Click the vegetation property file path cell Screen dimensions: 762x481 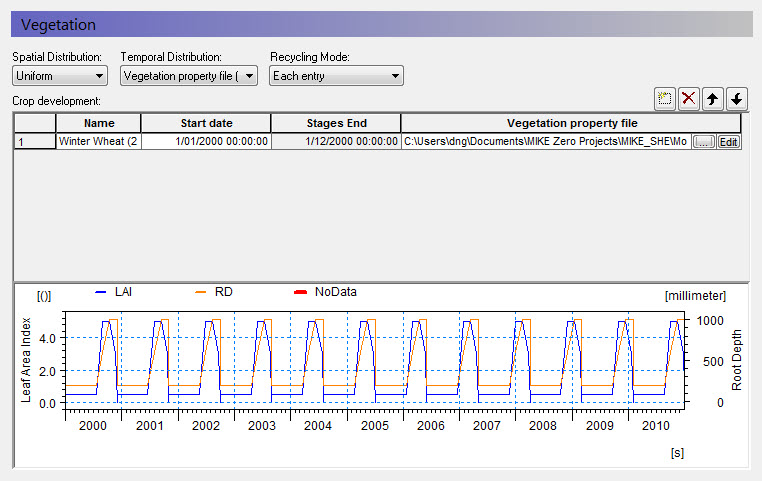point(546,141)
